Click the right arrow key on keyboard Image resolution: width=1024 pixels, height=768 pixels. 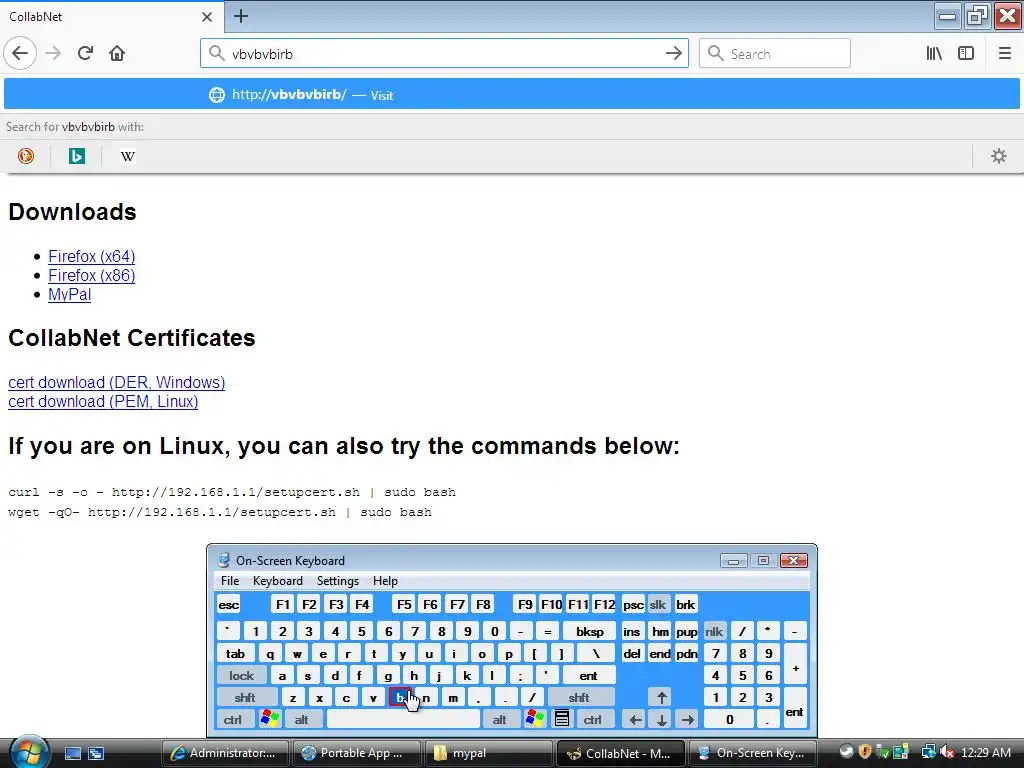point(688,720)
